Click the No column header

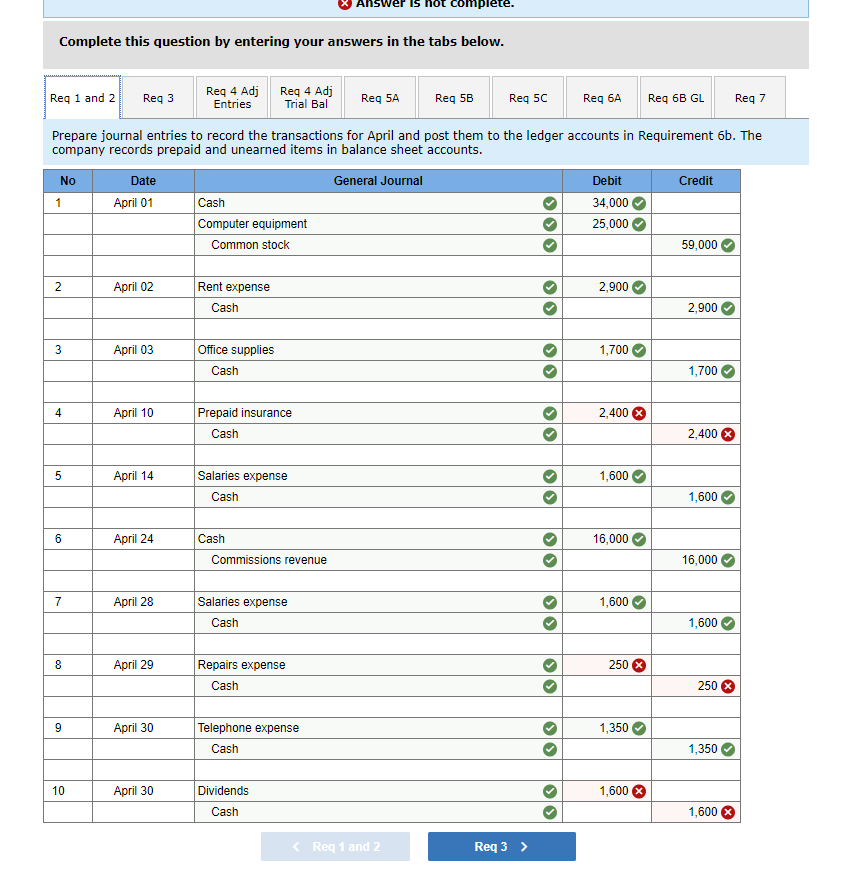(67, 181)
